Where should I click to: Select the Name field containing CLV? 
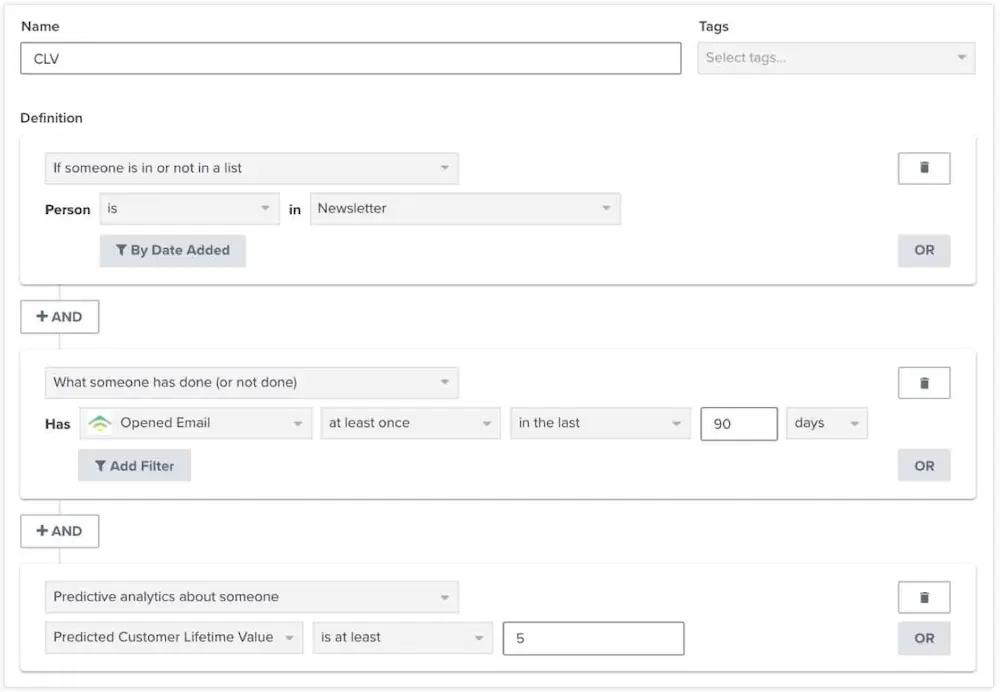pyautogui.click(x=350, y=58)
